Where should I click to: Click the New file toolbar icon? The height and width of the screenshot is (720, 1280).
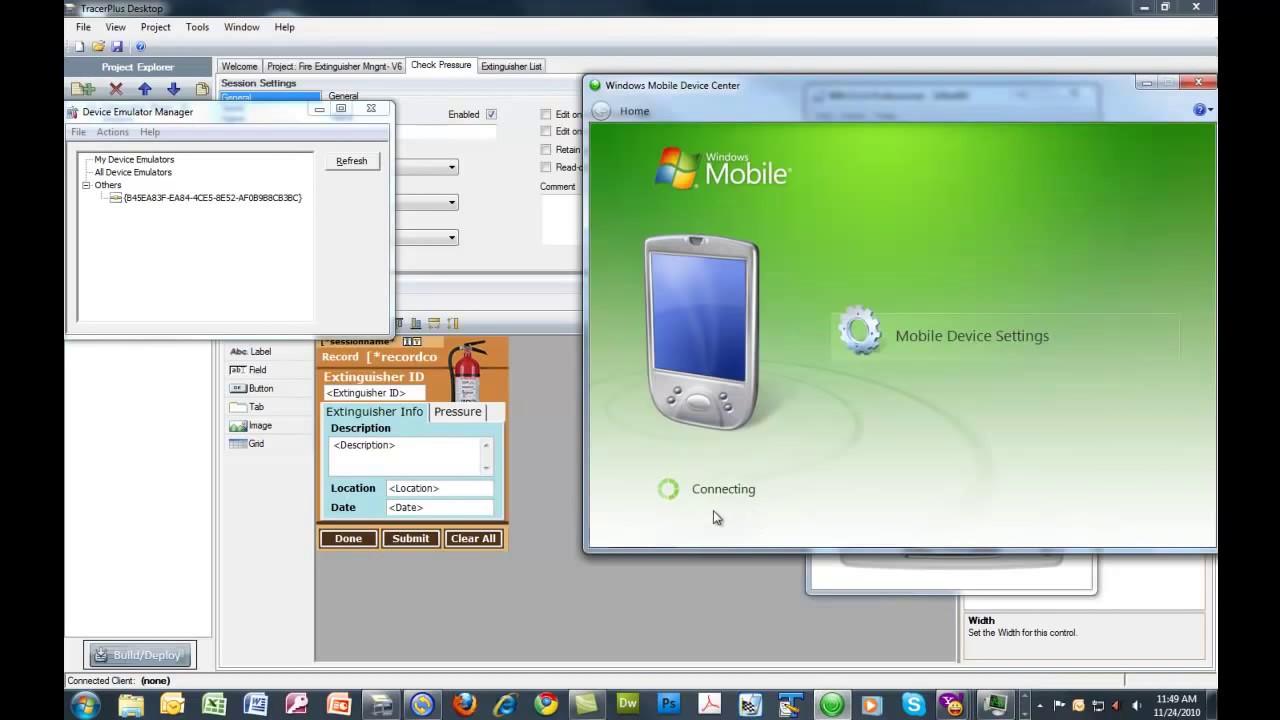point(80,46)
